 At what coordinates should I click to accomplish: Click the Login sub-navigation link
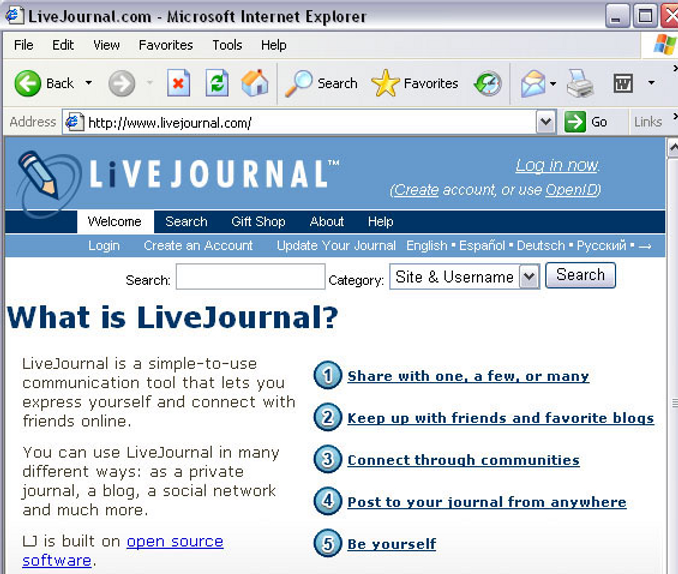click(104, 246)
